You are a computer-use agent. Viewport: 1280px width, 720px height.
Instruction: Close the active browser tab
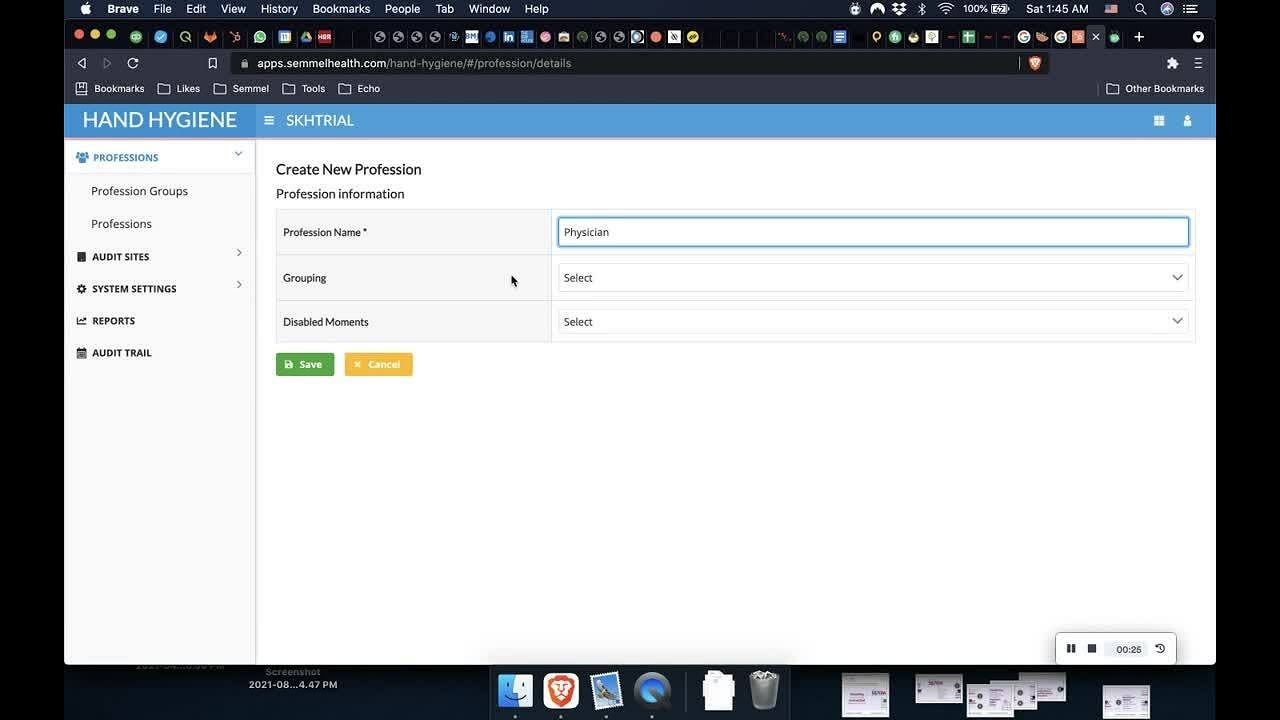point(1096,37)
